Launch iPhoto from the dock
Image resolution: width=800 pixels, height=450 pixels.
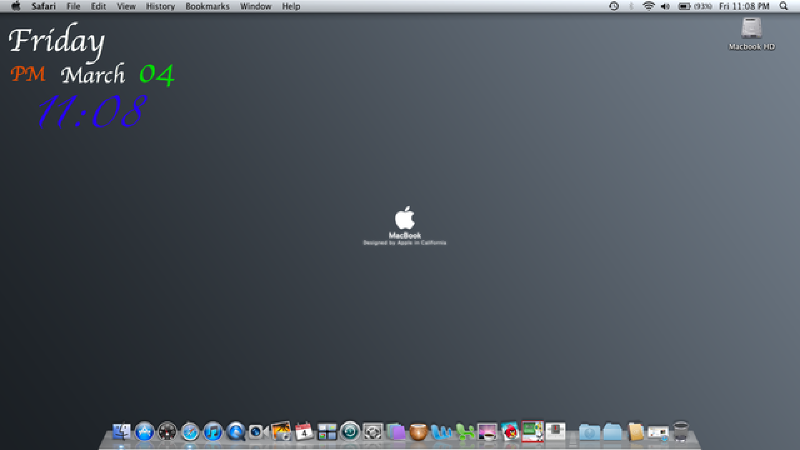281,431
